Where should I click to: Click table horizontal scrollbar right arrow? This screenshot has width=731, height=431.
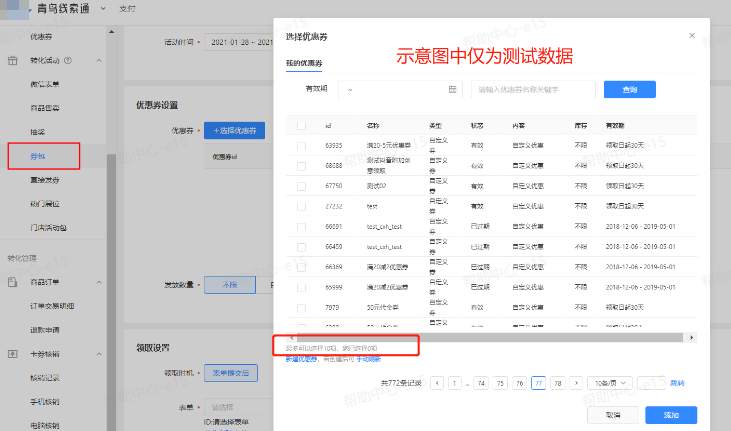[691, 337]
